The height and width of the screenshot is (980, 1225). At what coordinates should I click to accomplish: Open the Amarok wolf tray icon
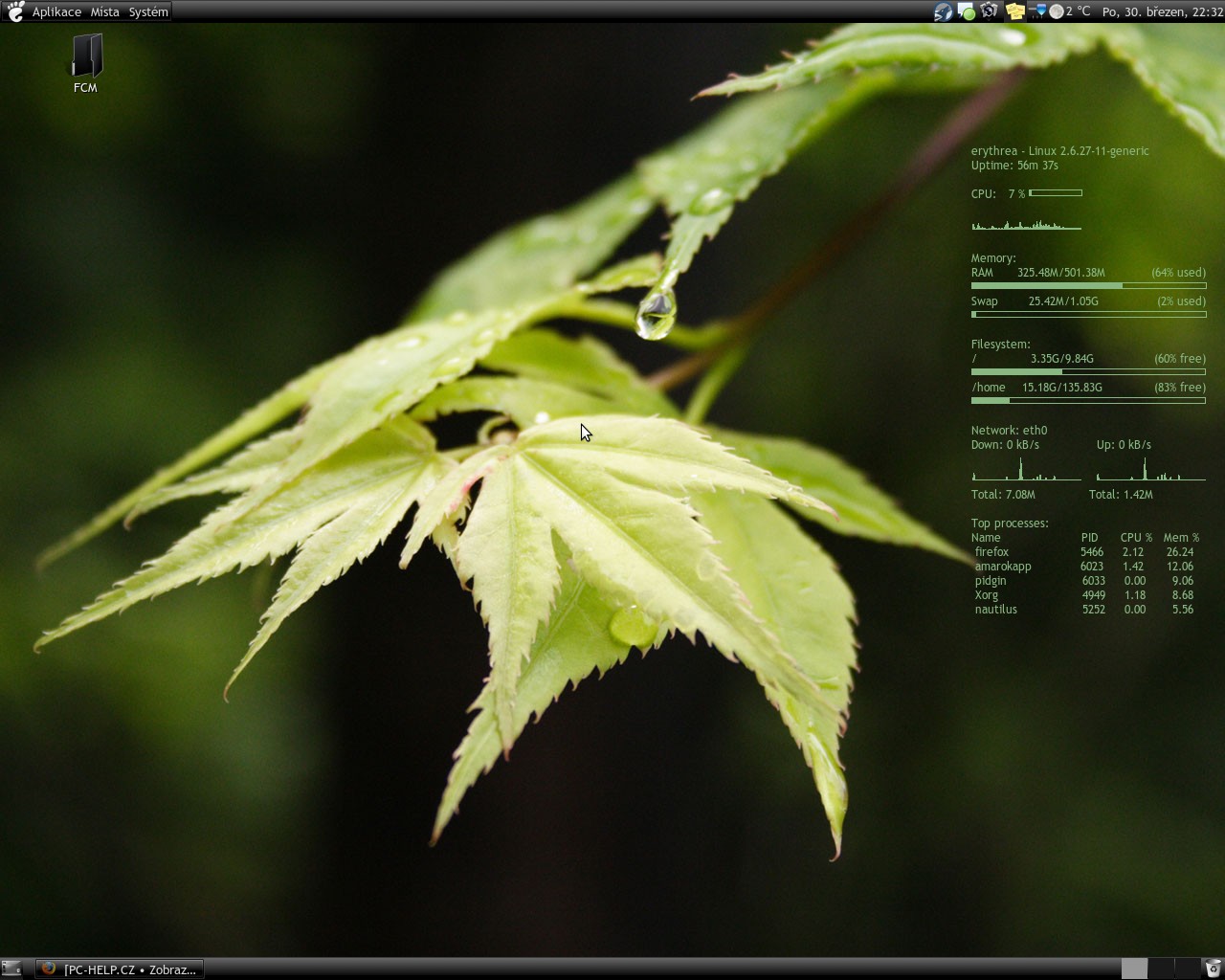943,11
